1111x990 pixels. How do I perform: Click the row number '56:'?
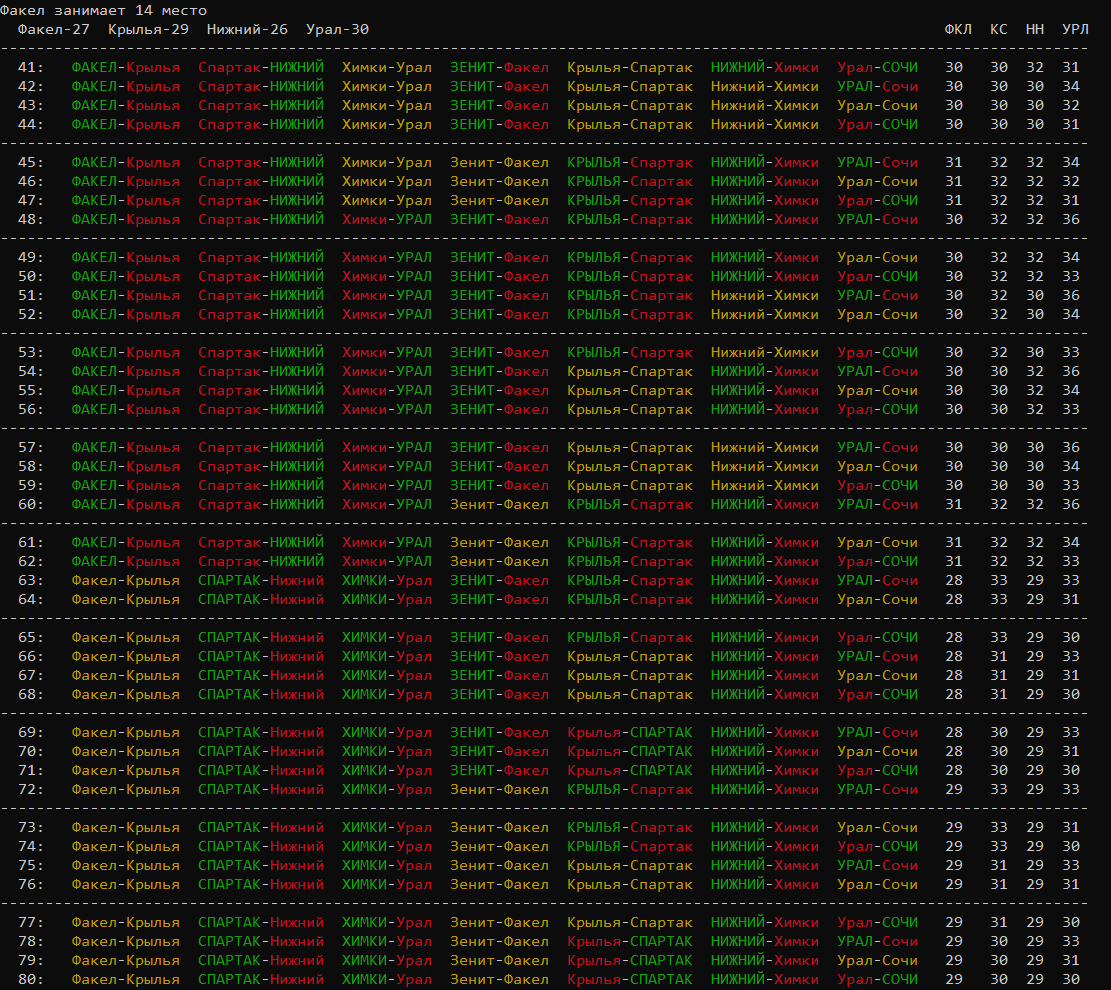coord(31,410)
